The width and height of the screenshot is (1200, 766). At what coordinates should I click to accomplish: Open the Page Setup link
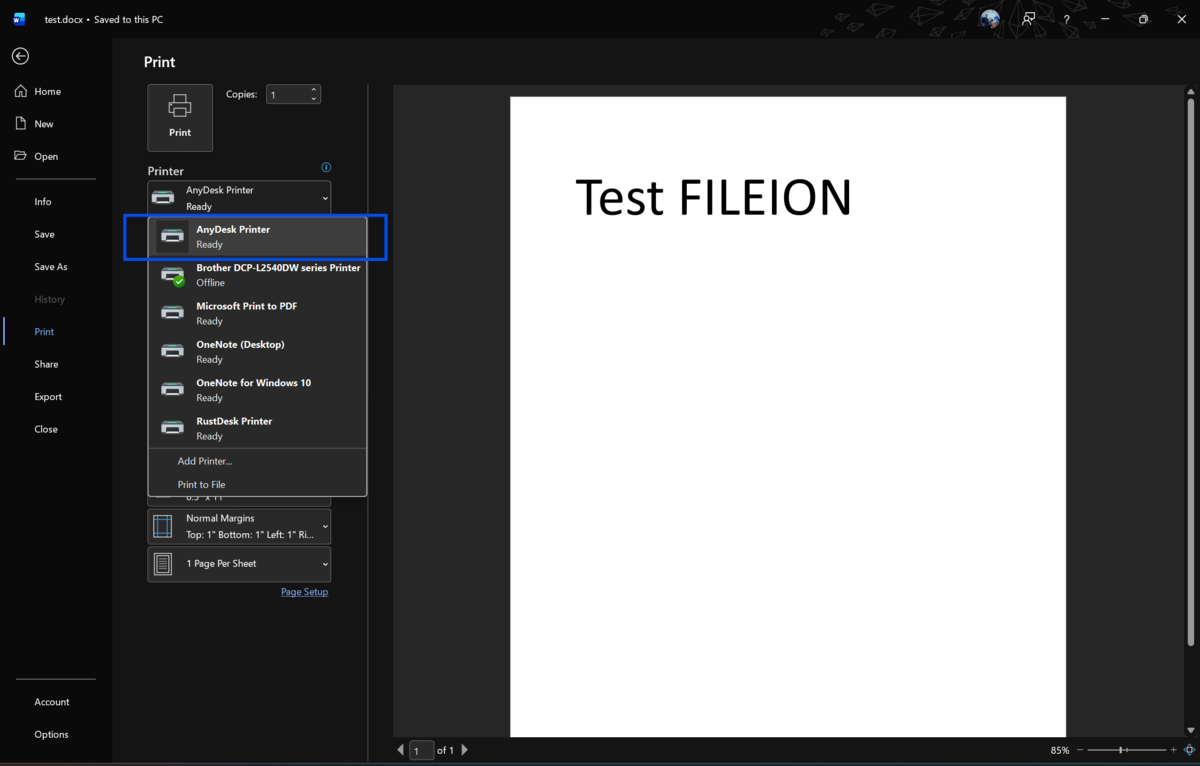click(x=304, y=592)
